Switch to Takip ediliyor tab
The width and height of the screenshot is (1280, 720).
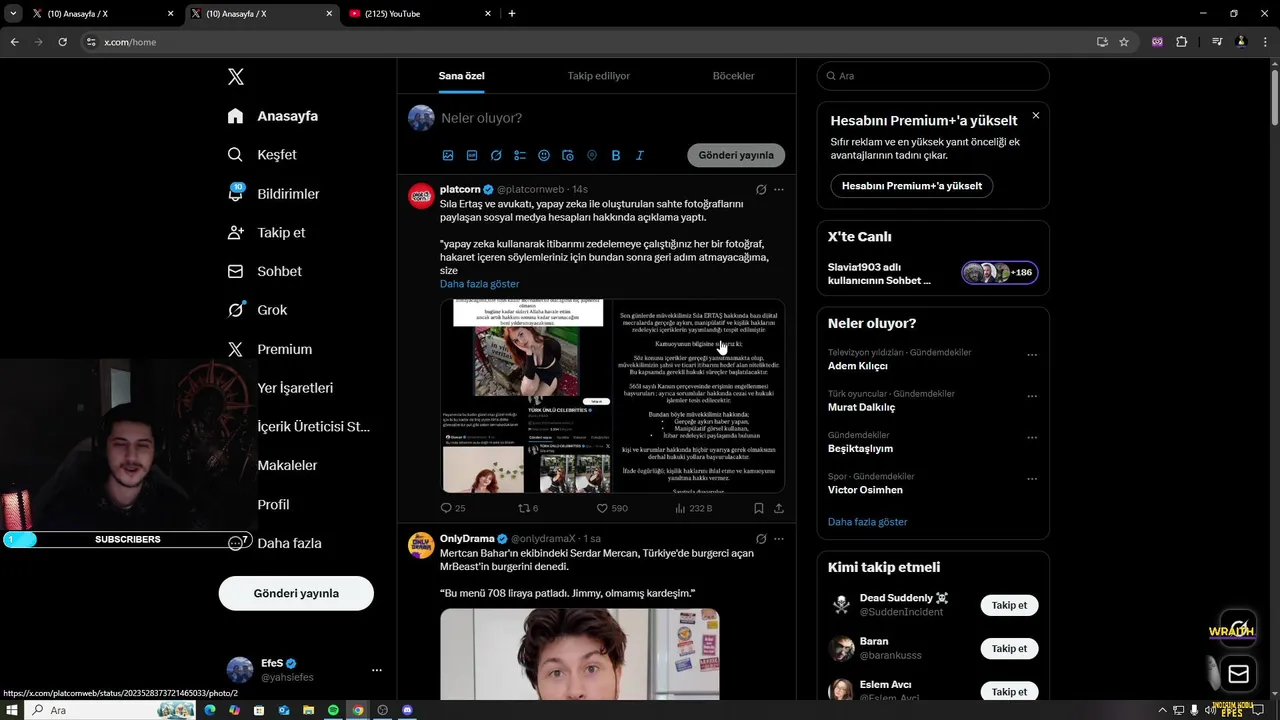tap(598, 76)
